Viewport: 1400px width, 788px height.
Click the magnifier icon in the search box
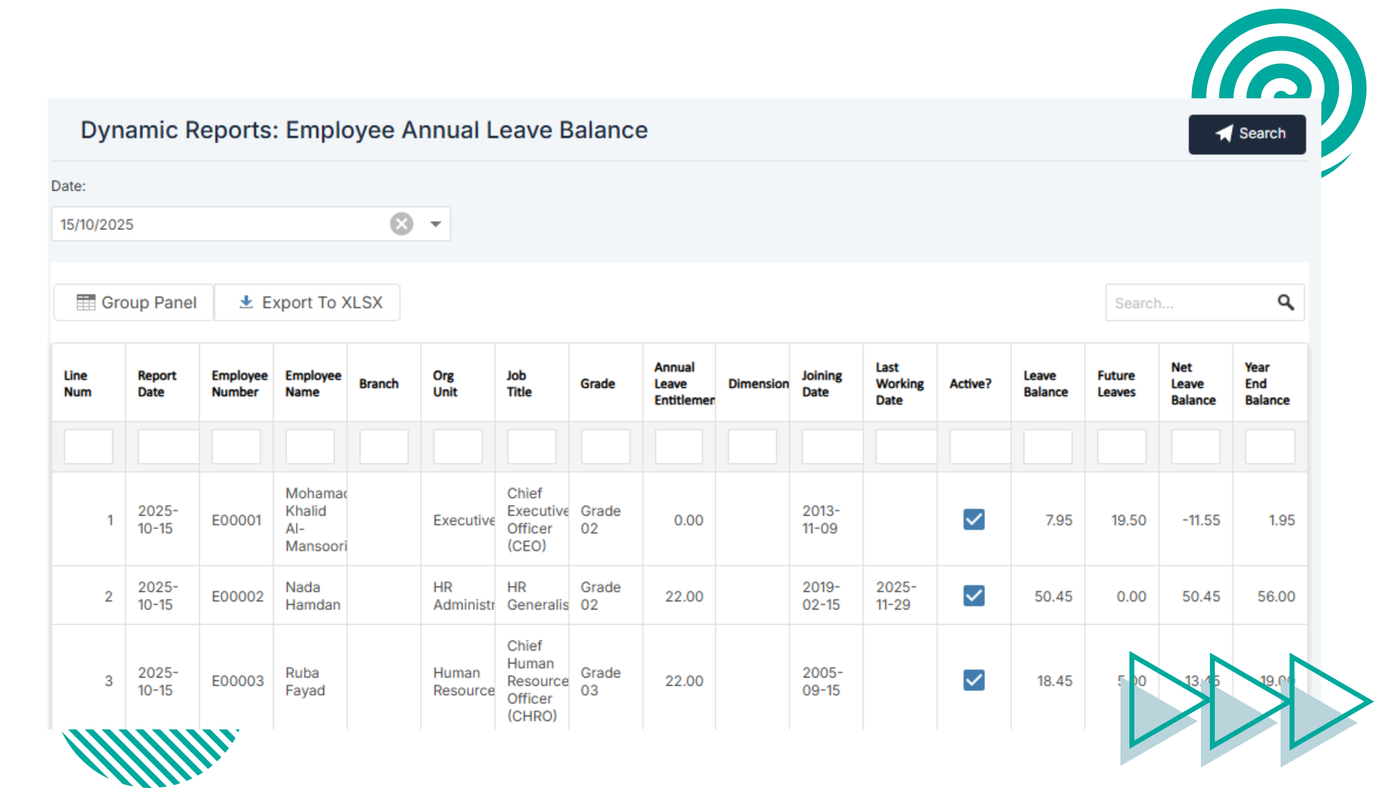point(1285,303)
